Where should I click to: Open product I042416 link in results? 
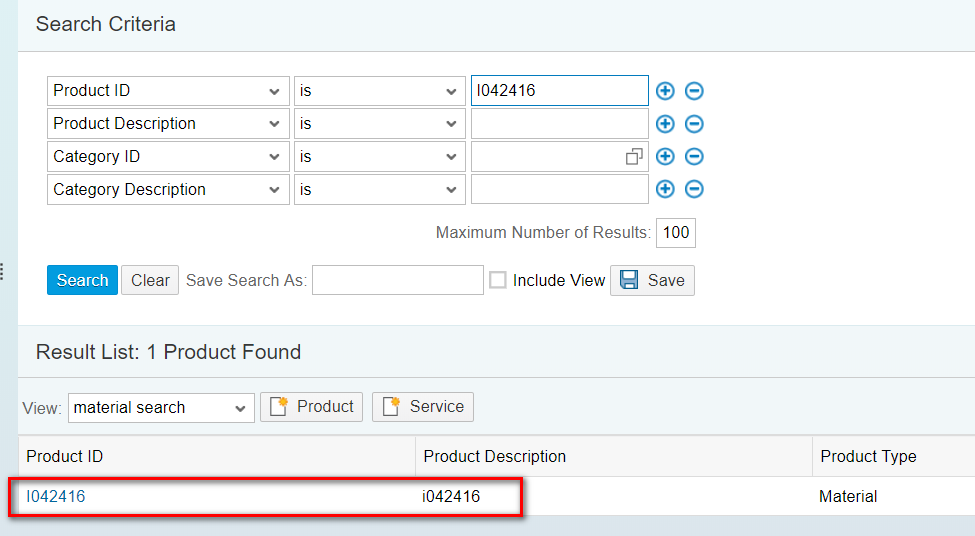pyautogui.click(x=56, y=496)
